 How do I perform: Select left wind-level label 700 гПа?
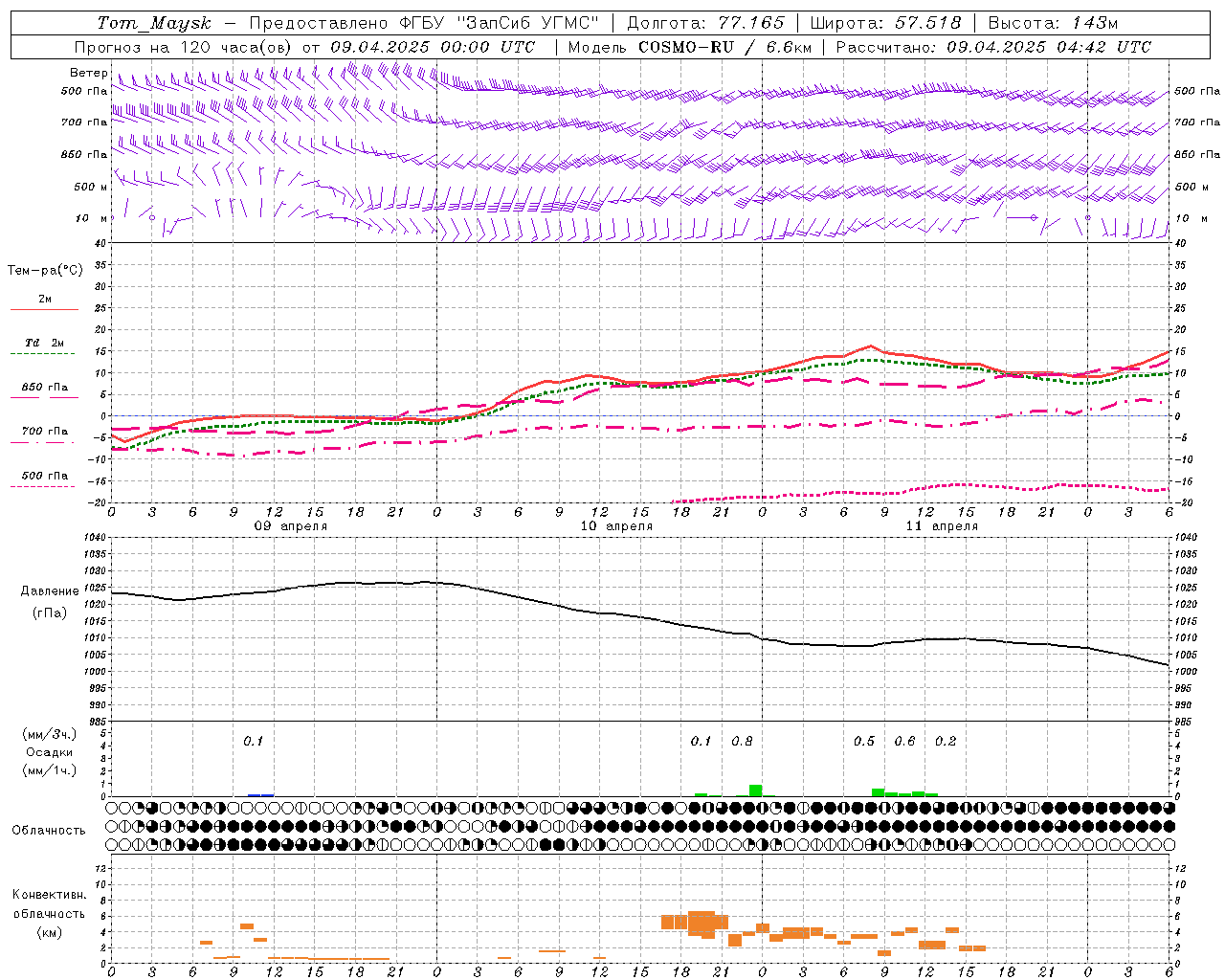(84, 122)
